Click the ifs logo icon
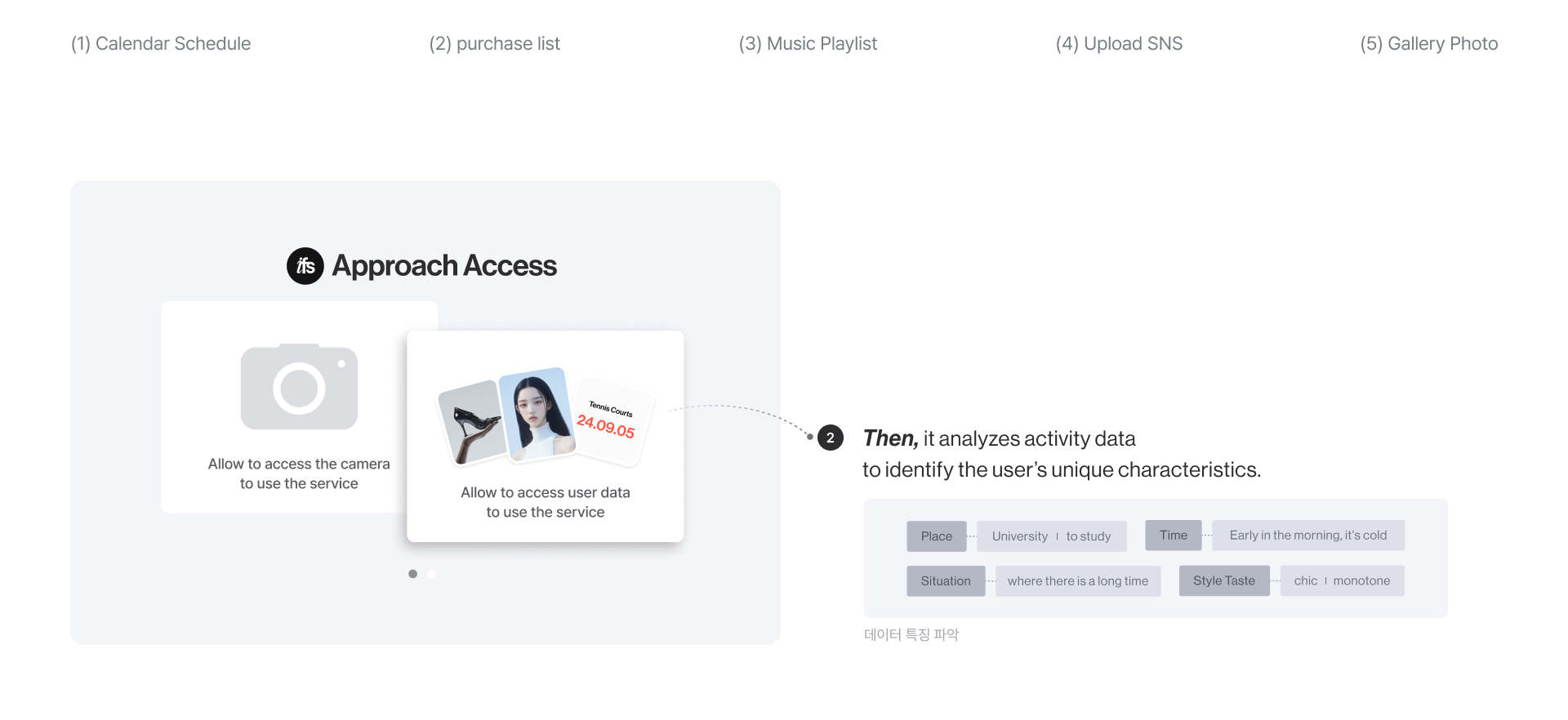This screenshot has height=720, width=1568. [x=305, y=266]
